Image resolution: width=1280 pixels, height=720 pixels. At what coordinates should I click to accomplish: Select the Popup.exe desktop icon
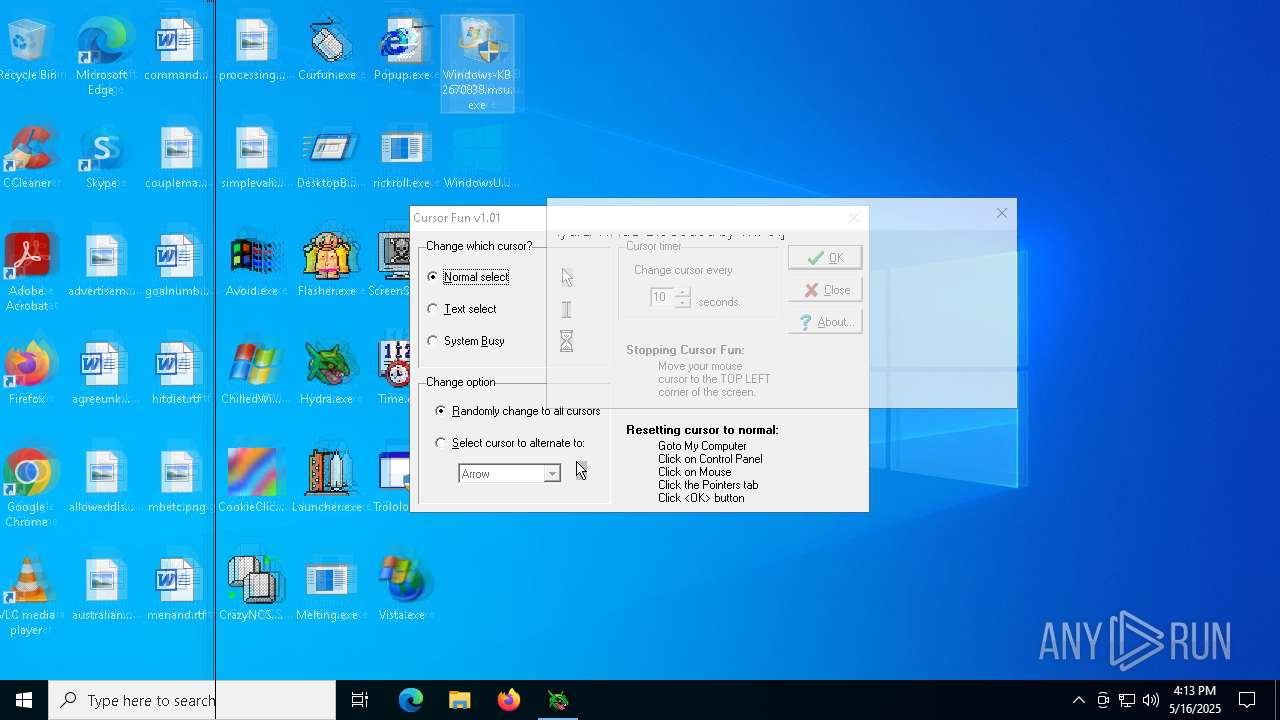(402, 50)
